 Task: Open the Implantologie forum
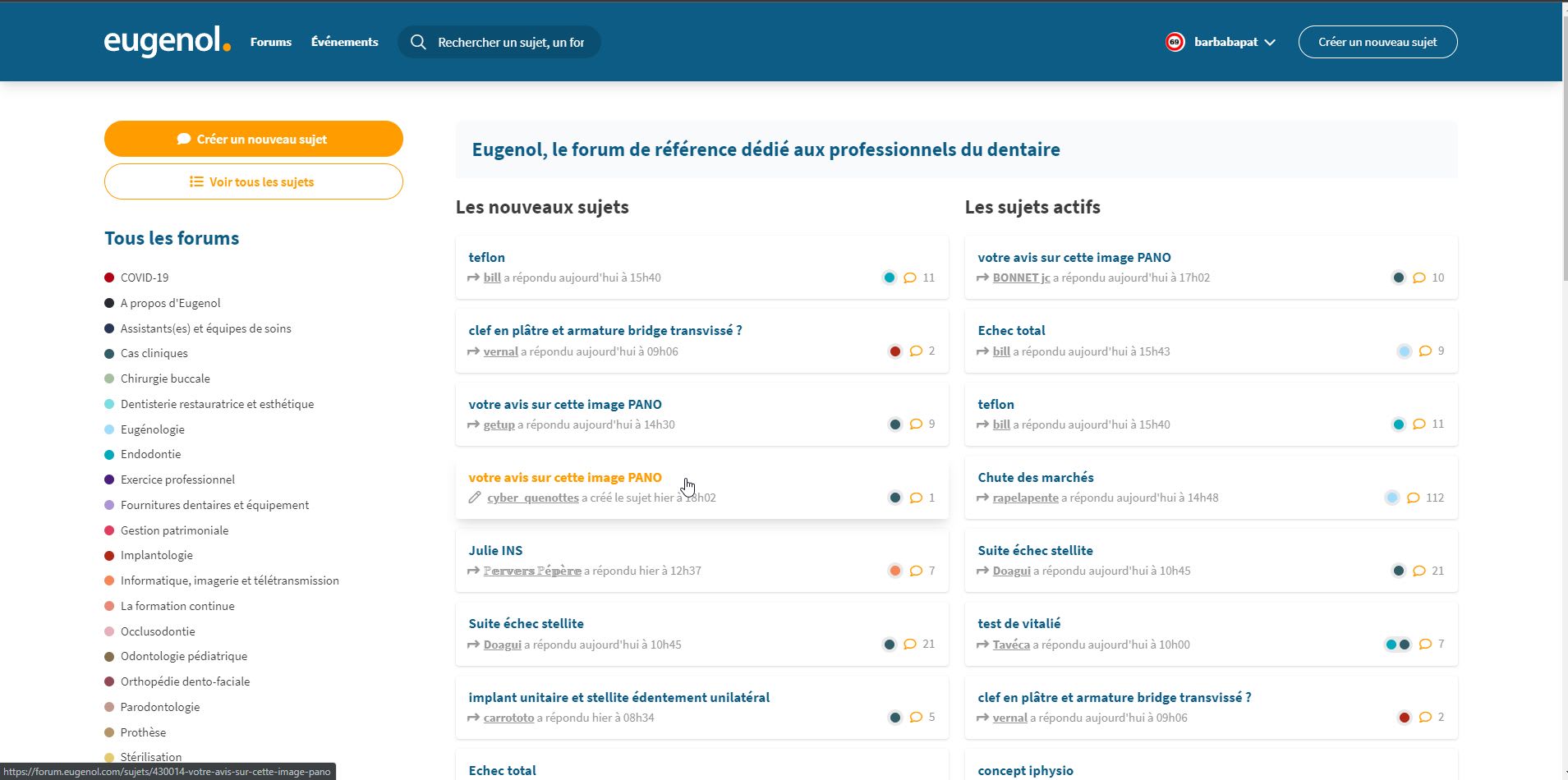(156, 555)
